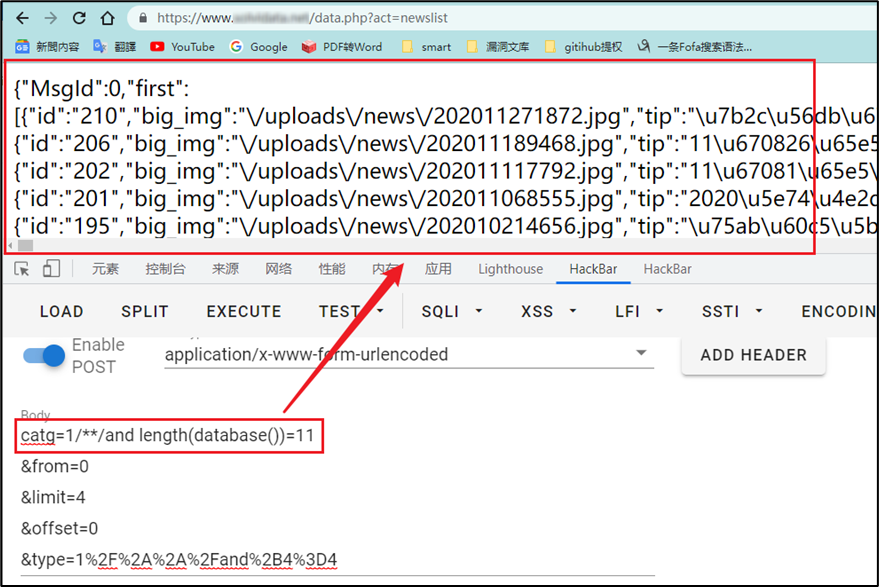Open the 一条Fofa搜索语法 bookmark
The width and height of the screenshot is (879, 587).
click(695, 47)
